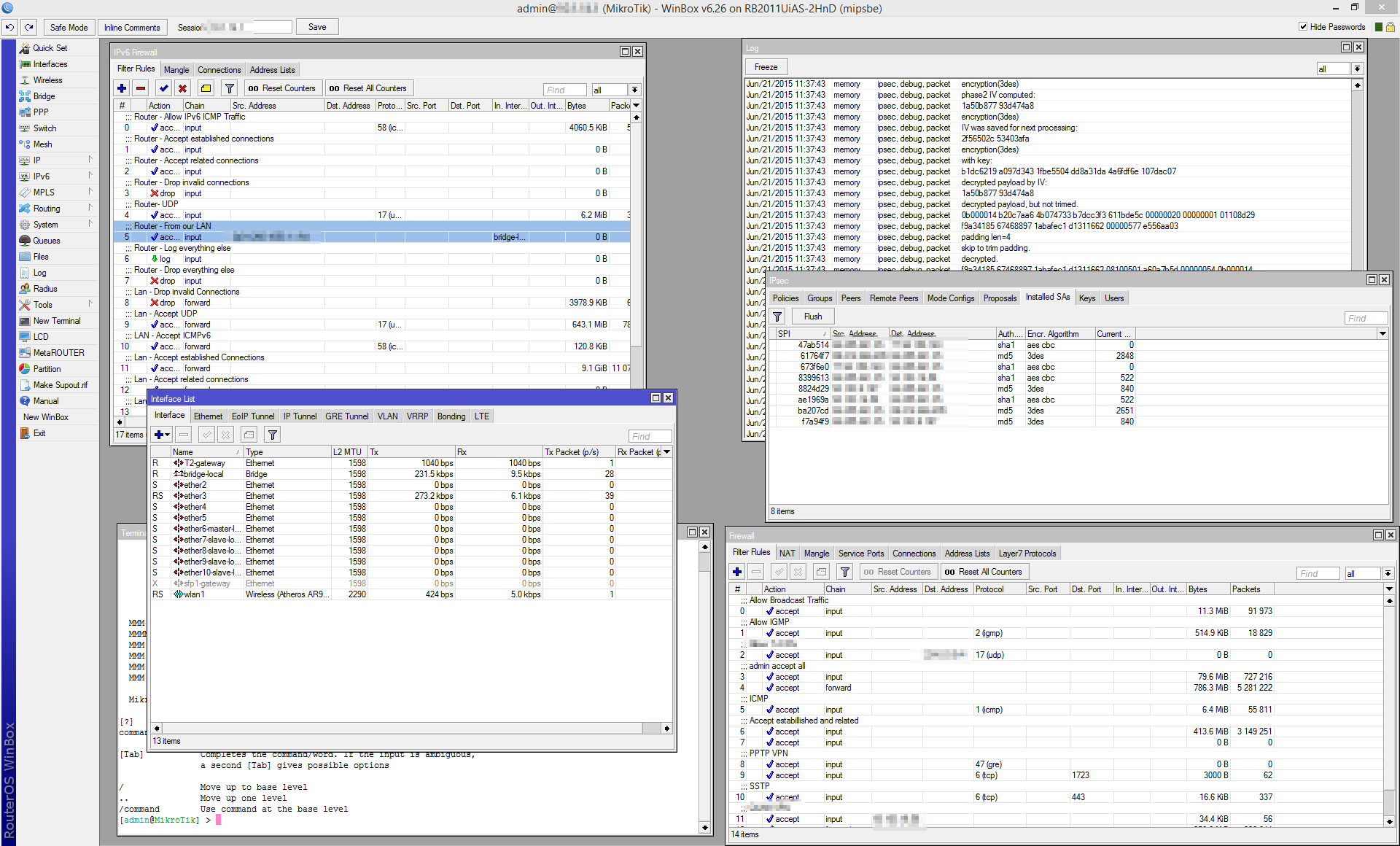Select the wlan1 wireless interface row
1400x846 pixels.
click(x=411, y=594)
